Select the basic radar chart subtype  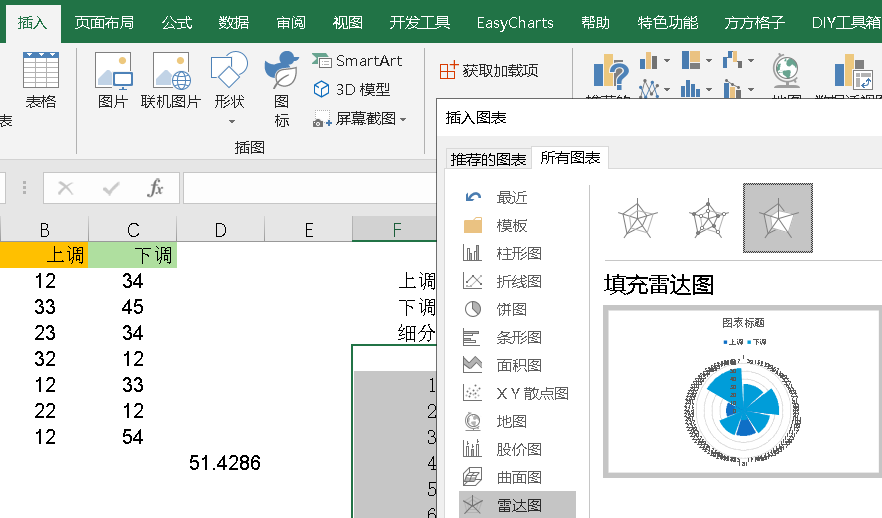[637, 218]
